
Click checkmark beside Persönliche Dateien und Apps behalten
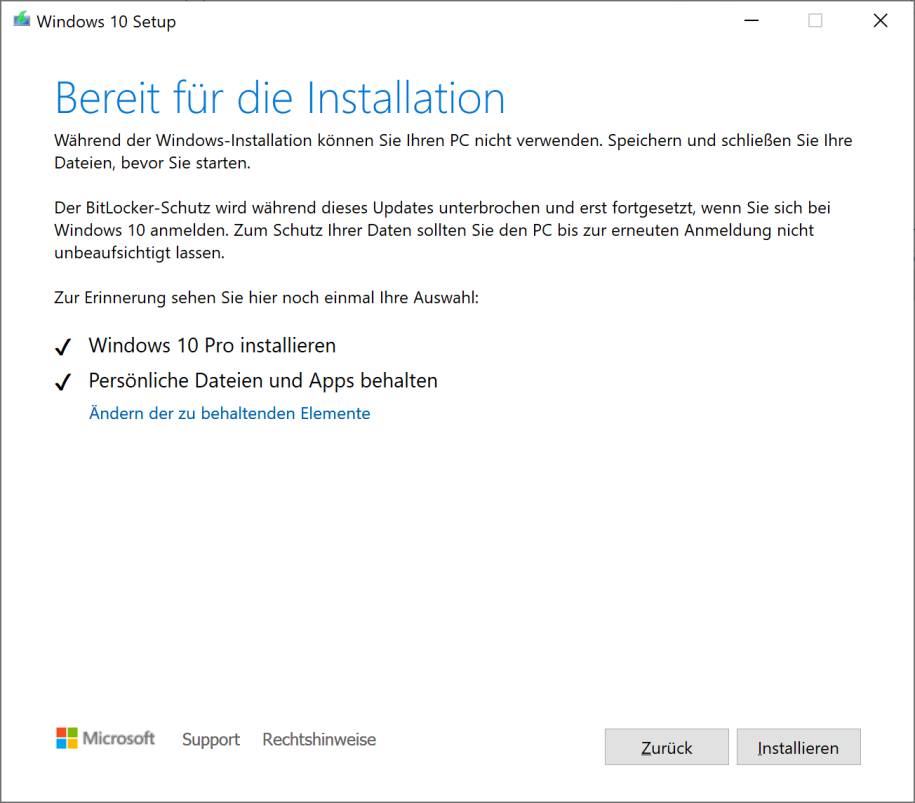64,382
